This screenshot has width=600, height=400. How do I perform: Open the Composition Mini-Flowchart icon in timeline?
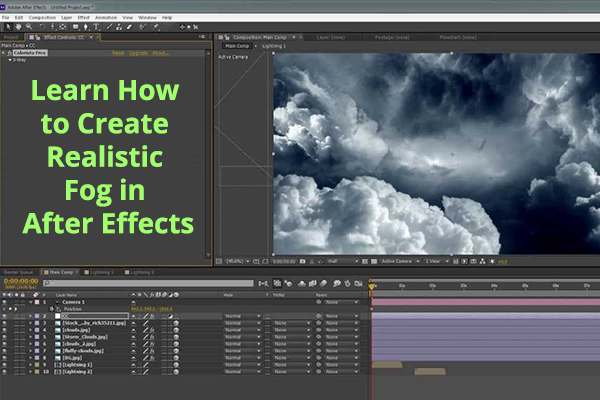[263, 284]
